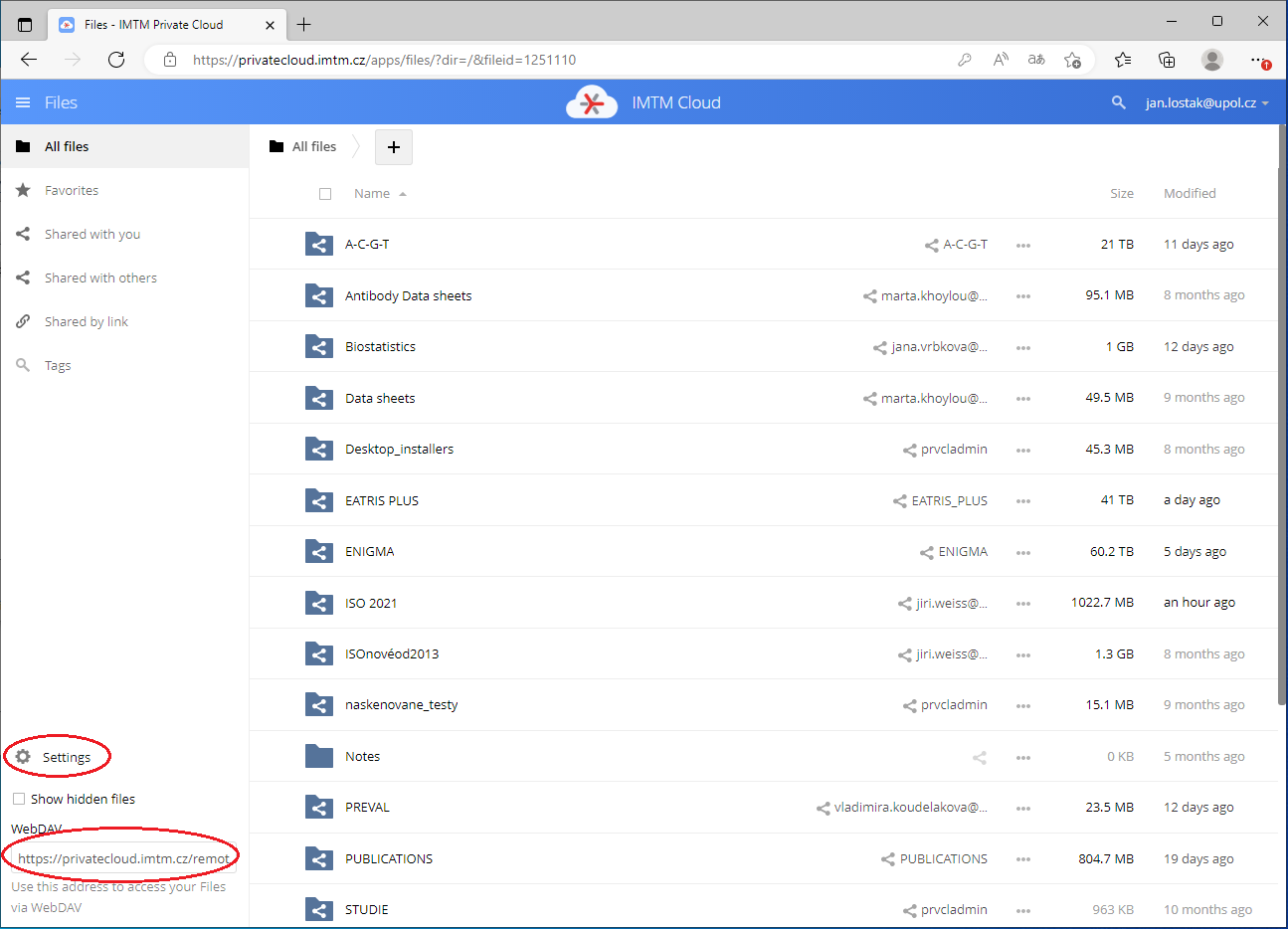
Task: Open the three-dot menu for A-C-G-T folder
Action: 1023,246
